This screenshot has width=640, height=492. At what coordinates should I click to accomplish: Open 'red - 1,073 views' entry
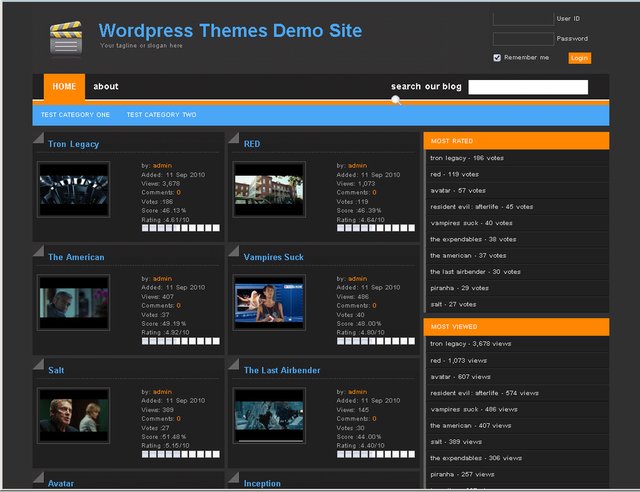tap(458, 361)
